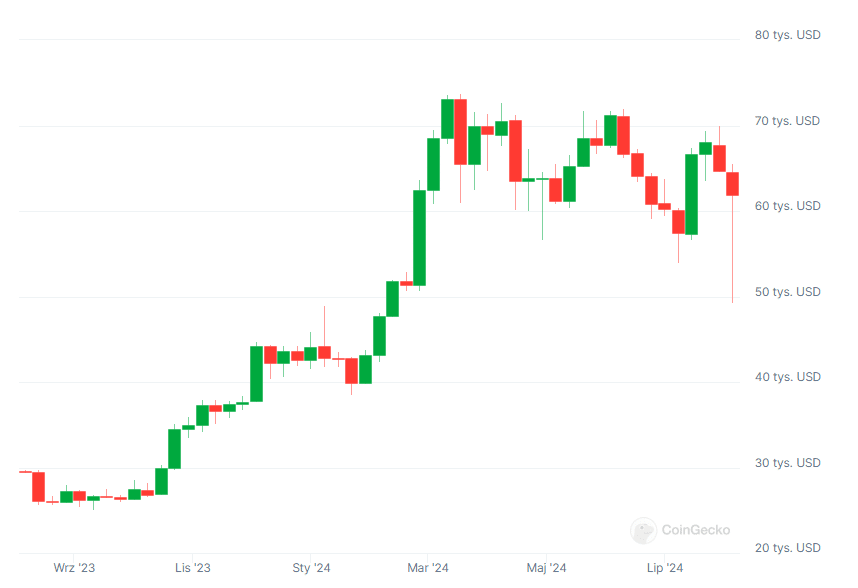Select the Lis '23 date label
This screenshot has width=858, height=588.
[192, 568]
